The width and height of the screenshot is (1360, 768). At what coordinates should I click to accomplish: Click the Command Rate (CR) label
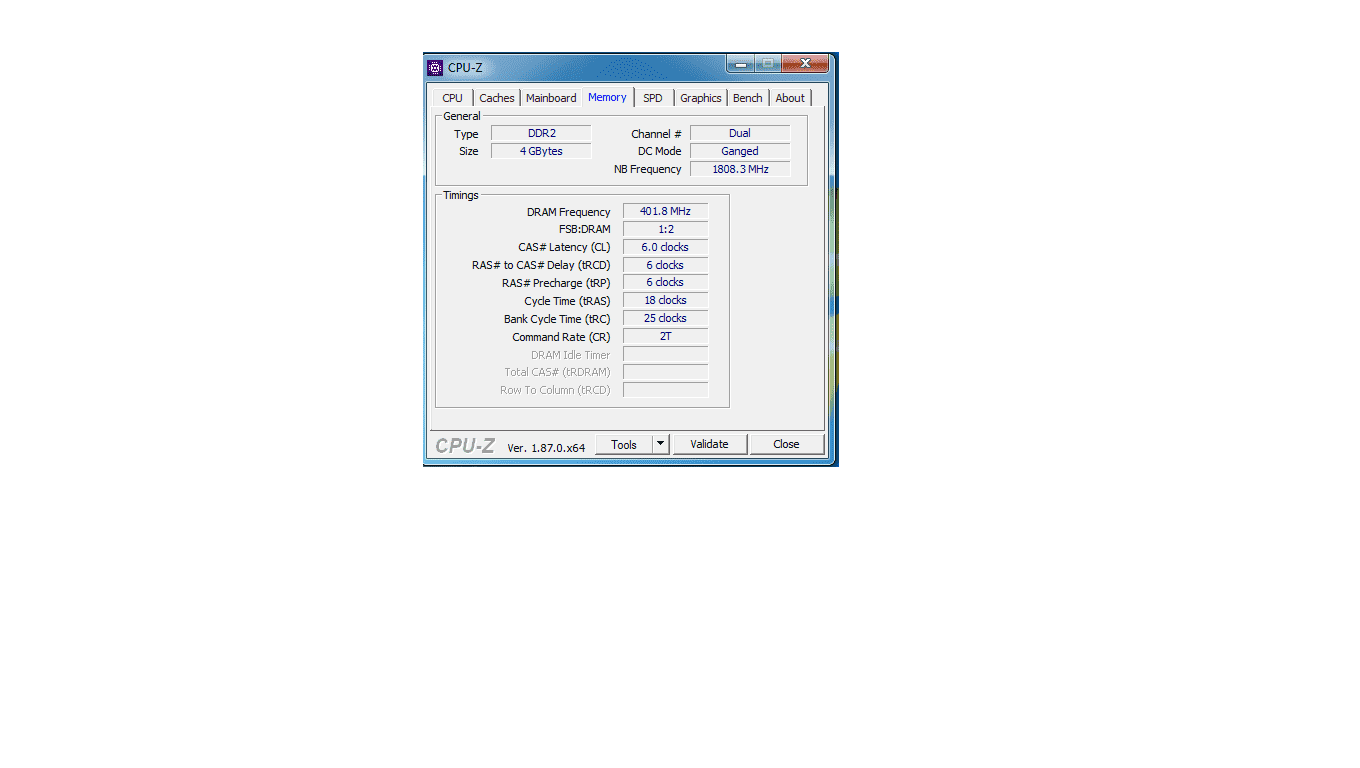pyautogui.click(x=561, y=337)
